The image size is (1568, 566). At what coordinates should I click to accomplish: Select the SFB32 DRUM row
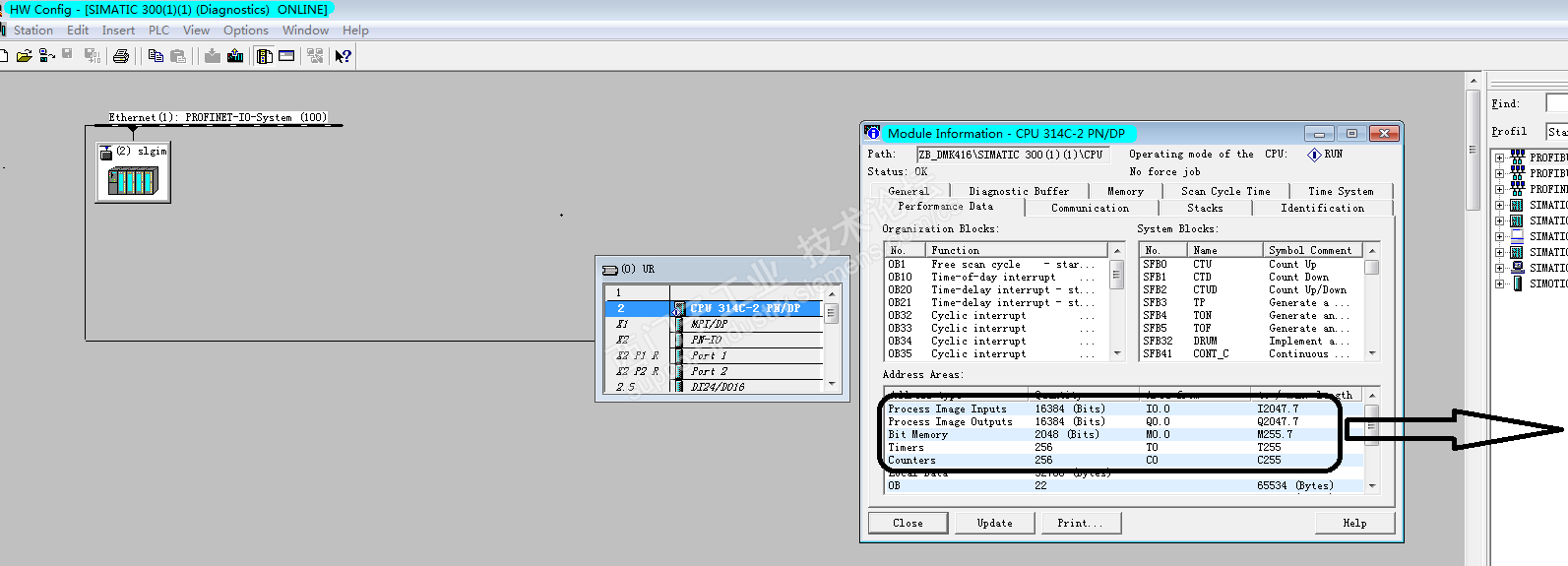[x=1252, y=341]
